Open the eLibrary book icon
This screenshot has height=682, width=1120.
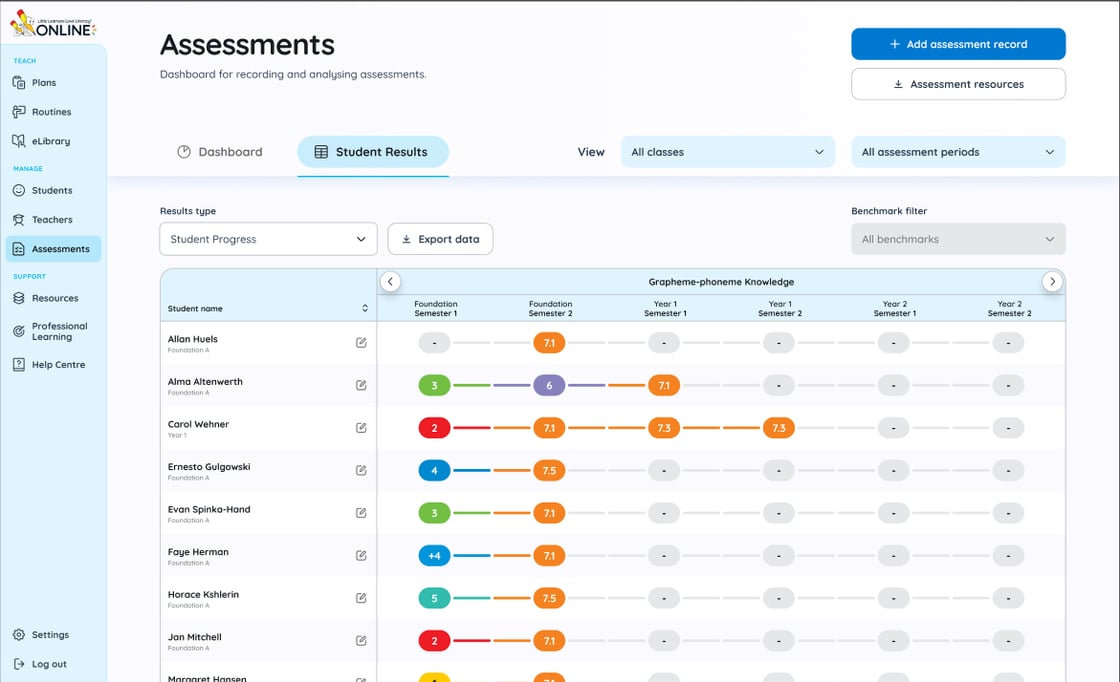click(x=19, y=141)
